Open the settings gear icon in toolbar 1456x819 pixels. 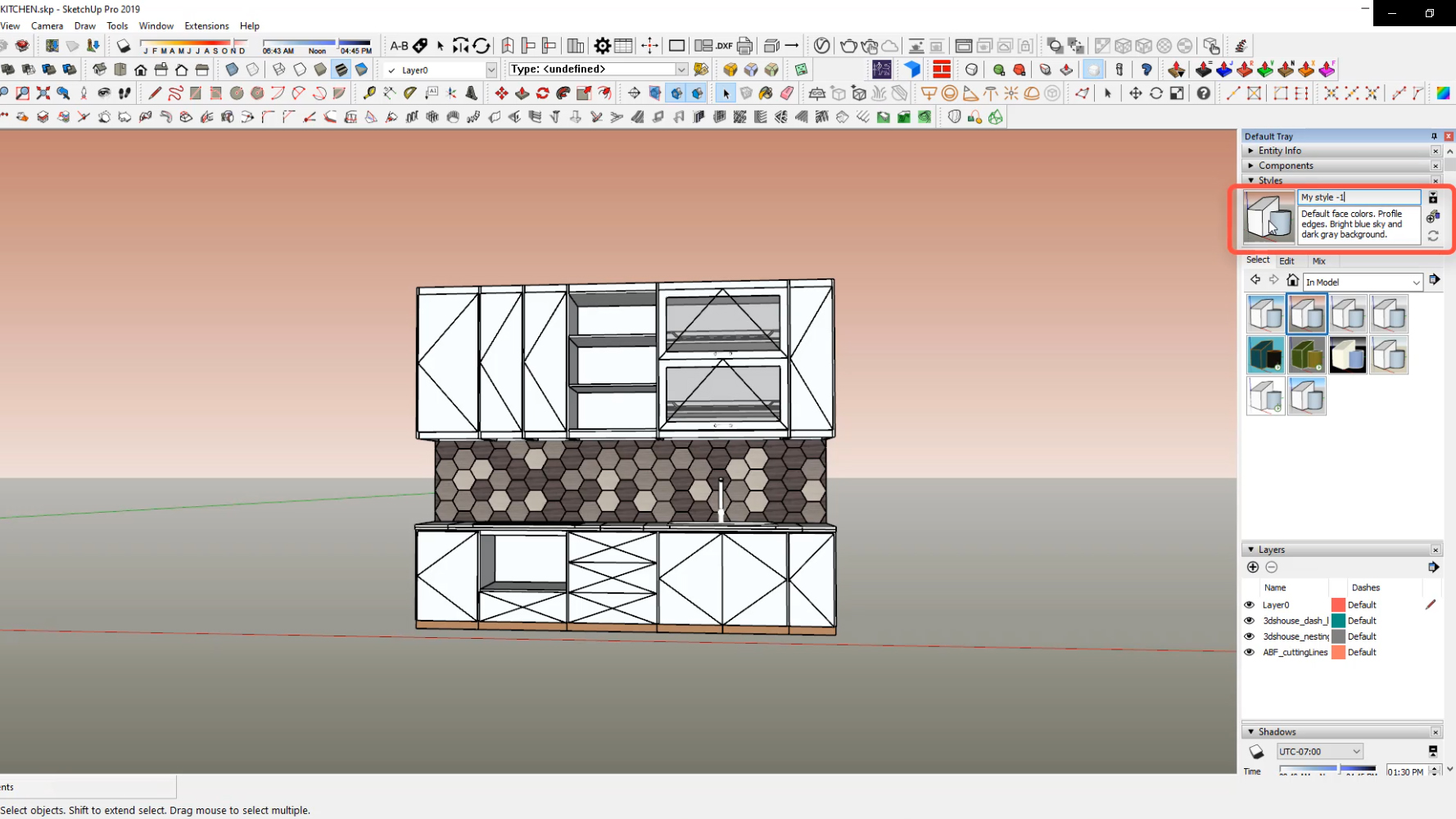pos(602,46)
